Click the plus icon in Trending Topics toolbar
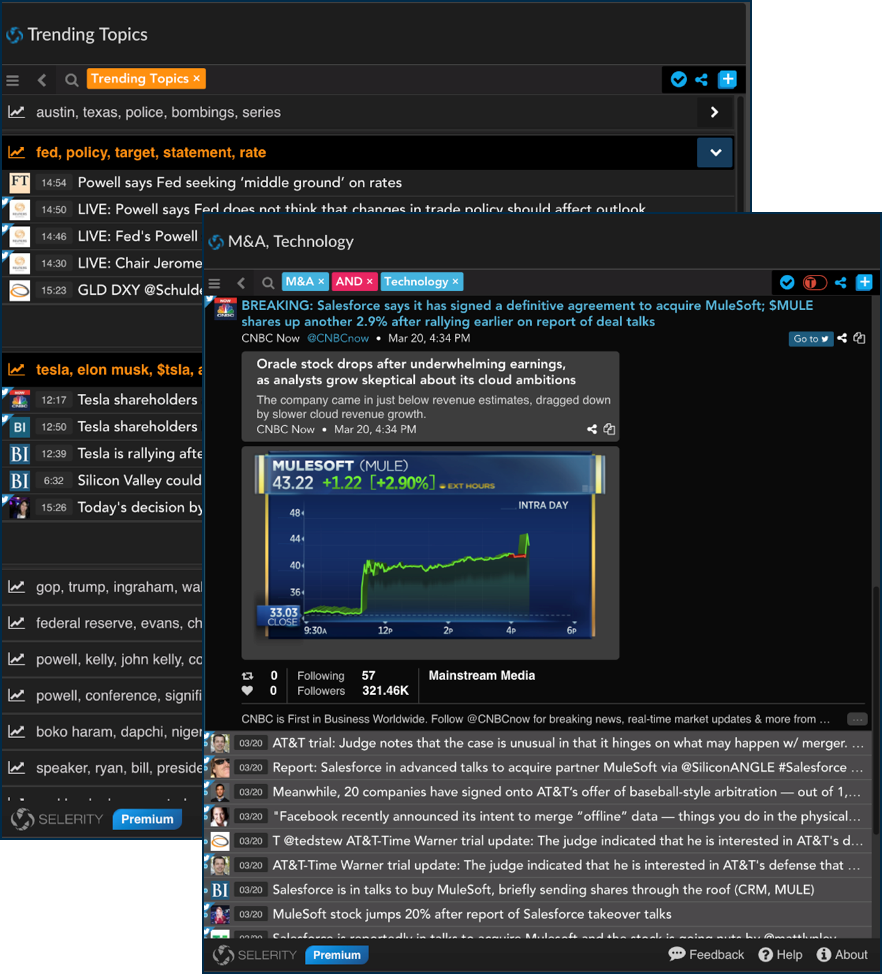The image size is (882, 974). pos(727,80)
